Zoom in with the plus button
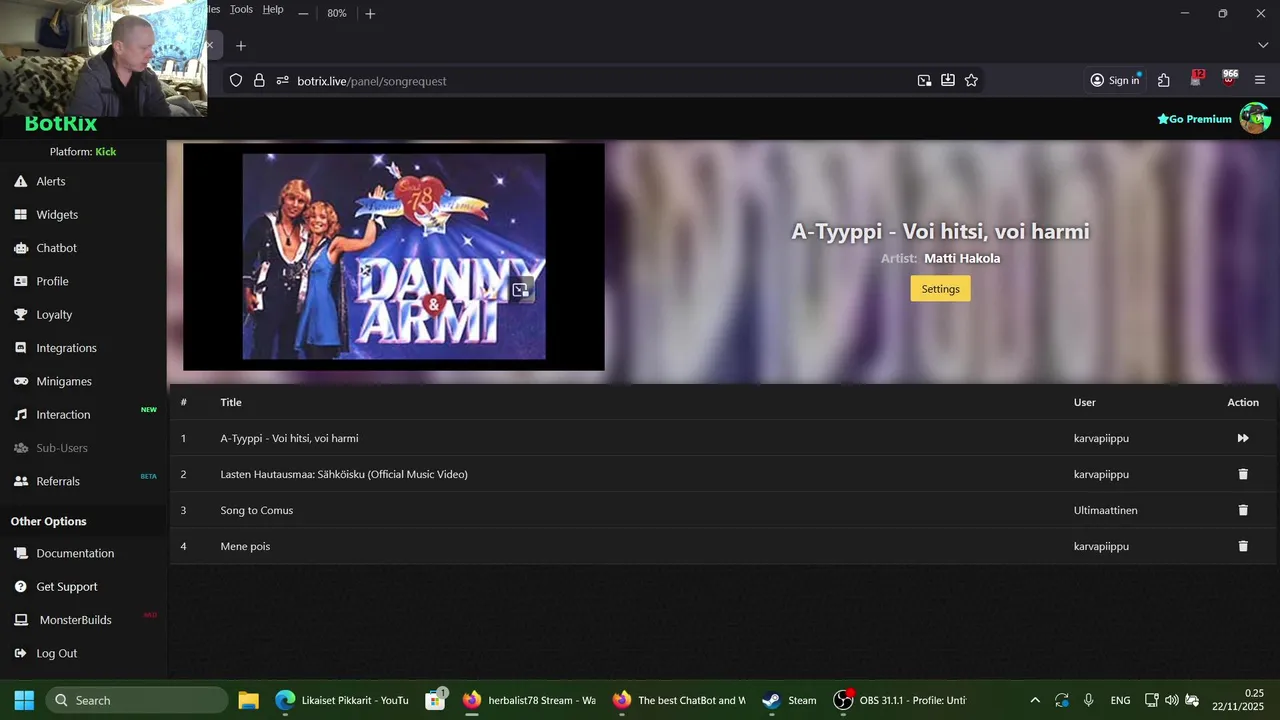This screenshot has width=1280, height=720. [x=370, y=13]
